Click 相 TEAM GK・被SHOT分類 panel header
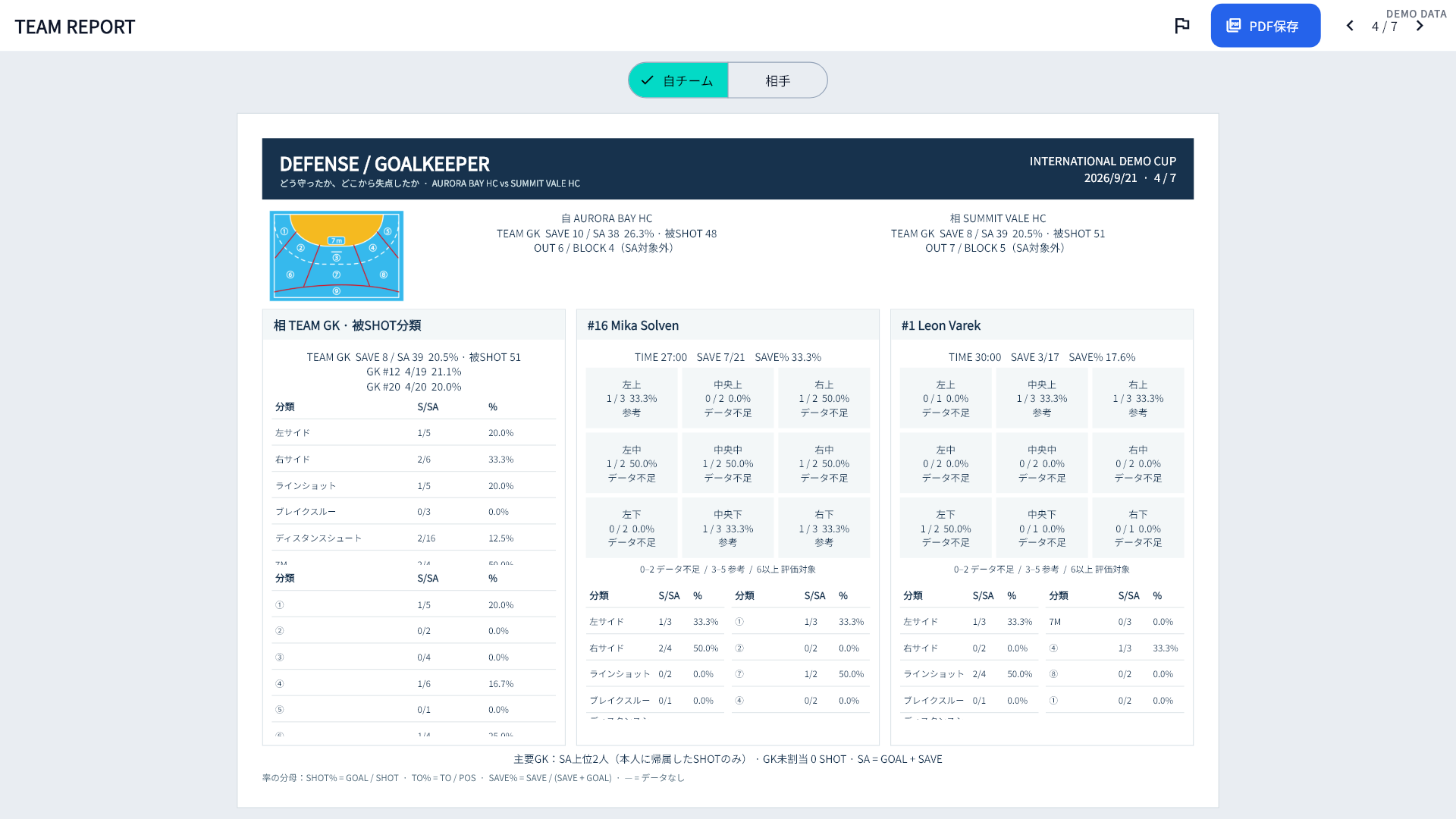This screenshot has width=1456, height=819. tap(414, 325)
